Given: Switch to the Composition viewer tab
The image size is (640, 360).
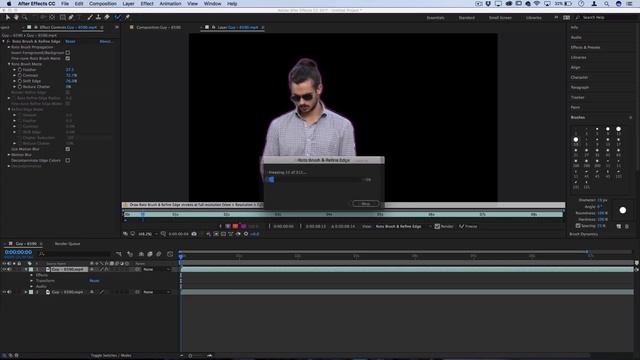Looking at the screenshot, I should tap(158, 27).
